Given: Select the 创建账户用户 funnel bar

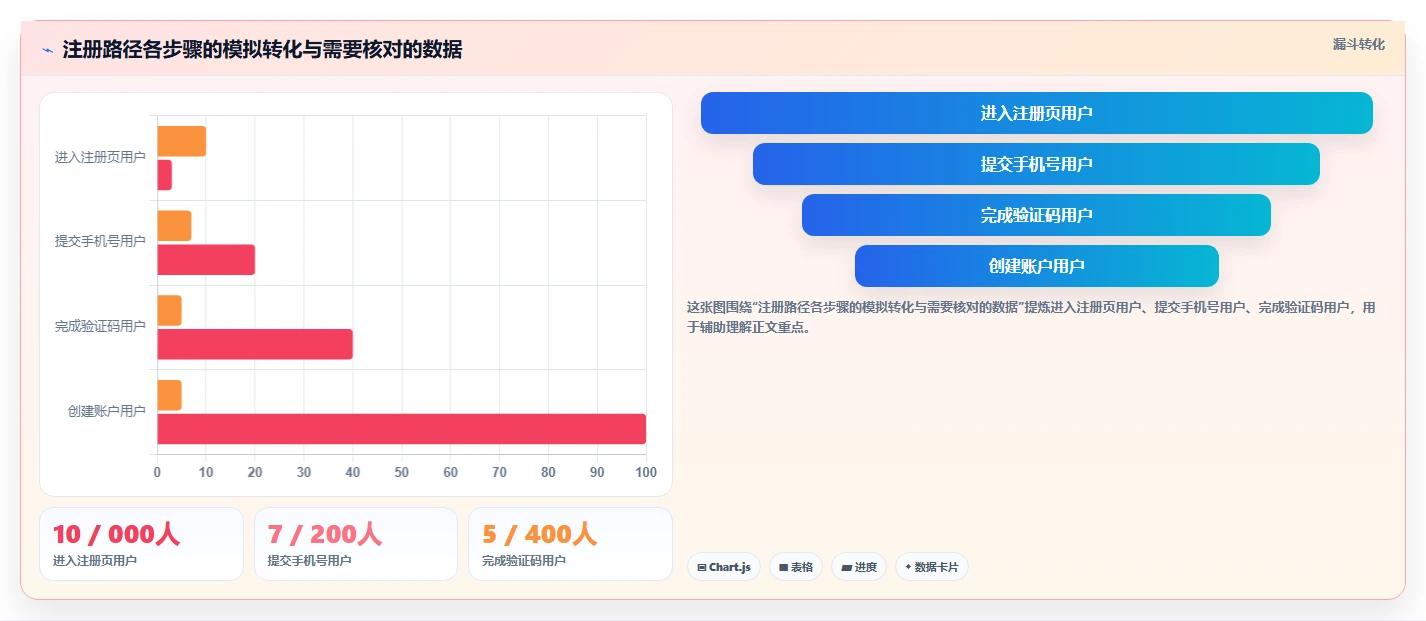Looking at the screenshot, I should click(1036, 266).
